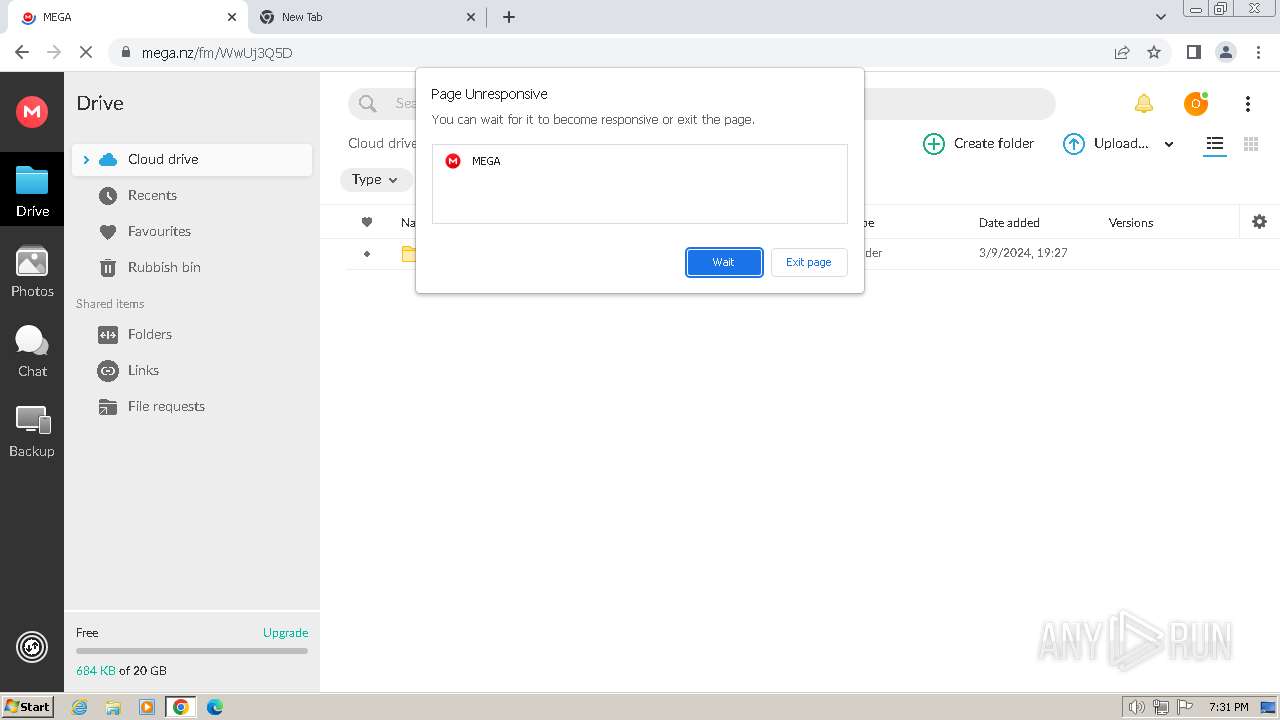Click the Wait button in dialog

[x=724, y=262]
